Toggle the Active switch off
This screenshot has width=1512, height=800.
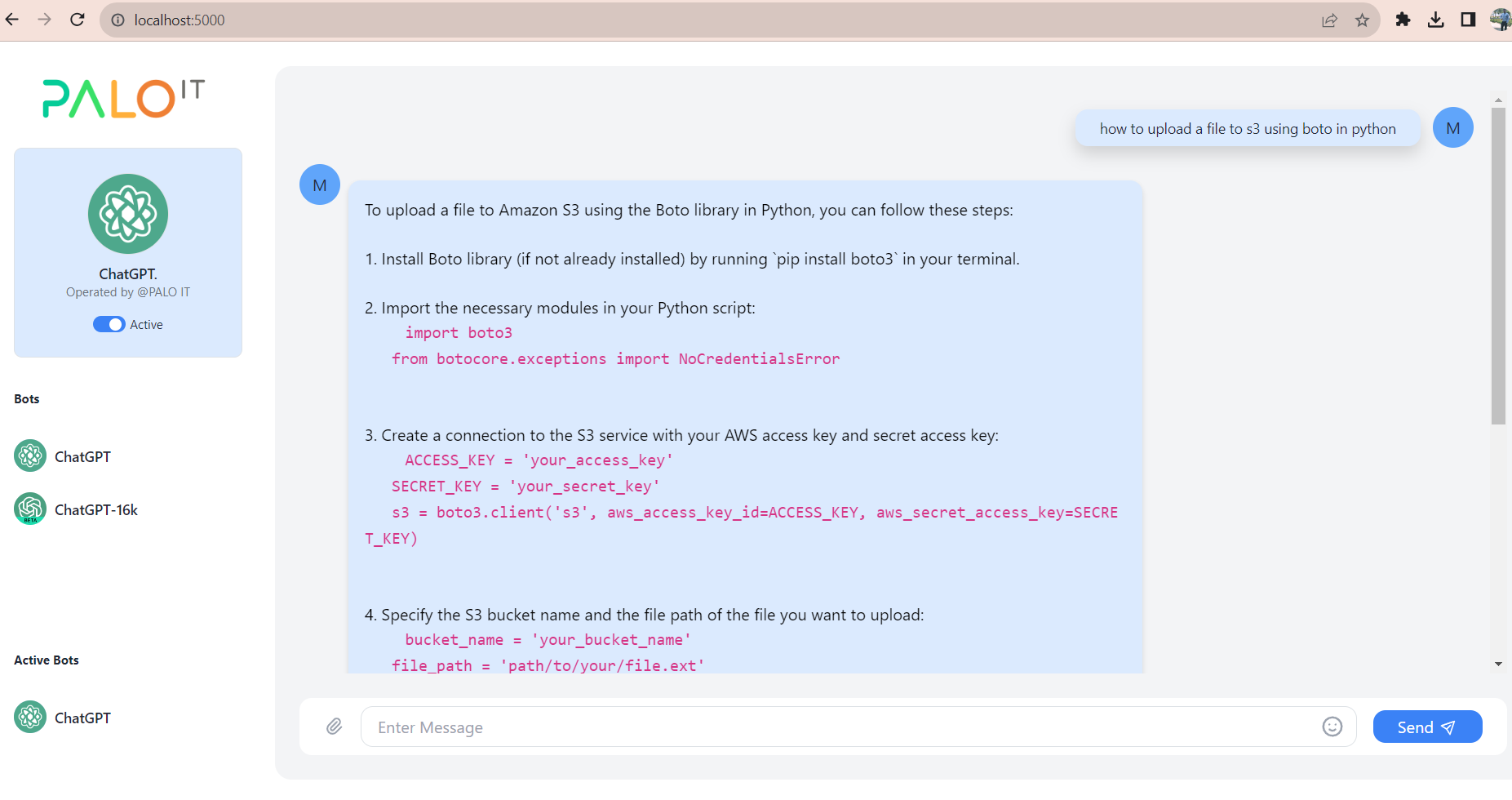pyautogui.click(x=109, y=325)
